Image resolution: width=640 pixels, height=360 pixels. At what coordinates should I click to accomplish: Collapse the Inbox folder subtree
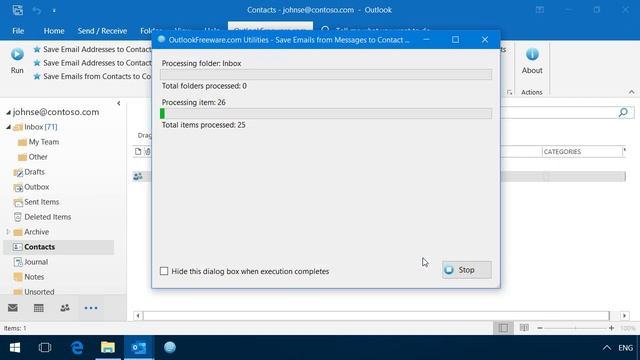tap(8, 127)
